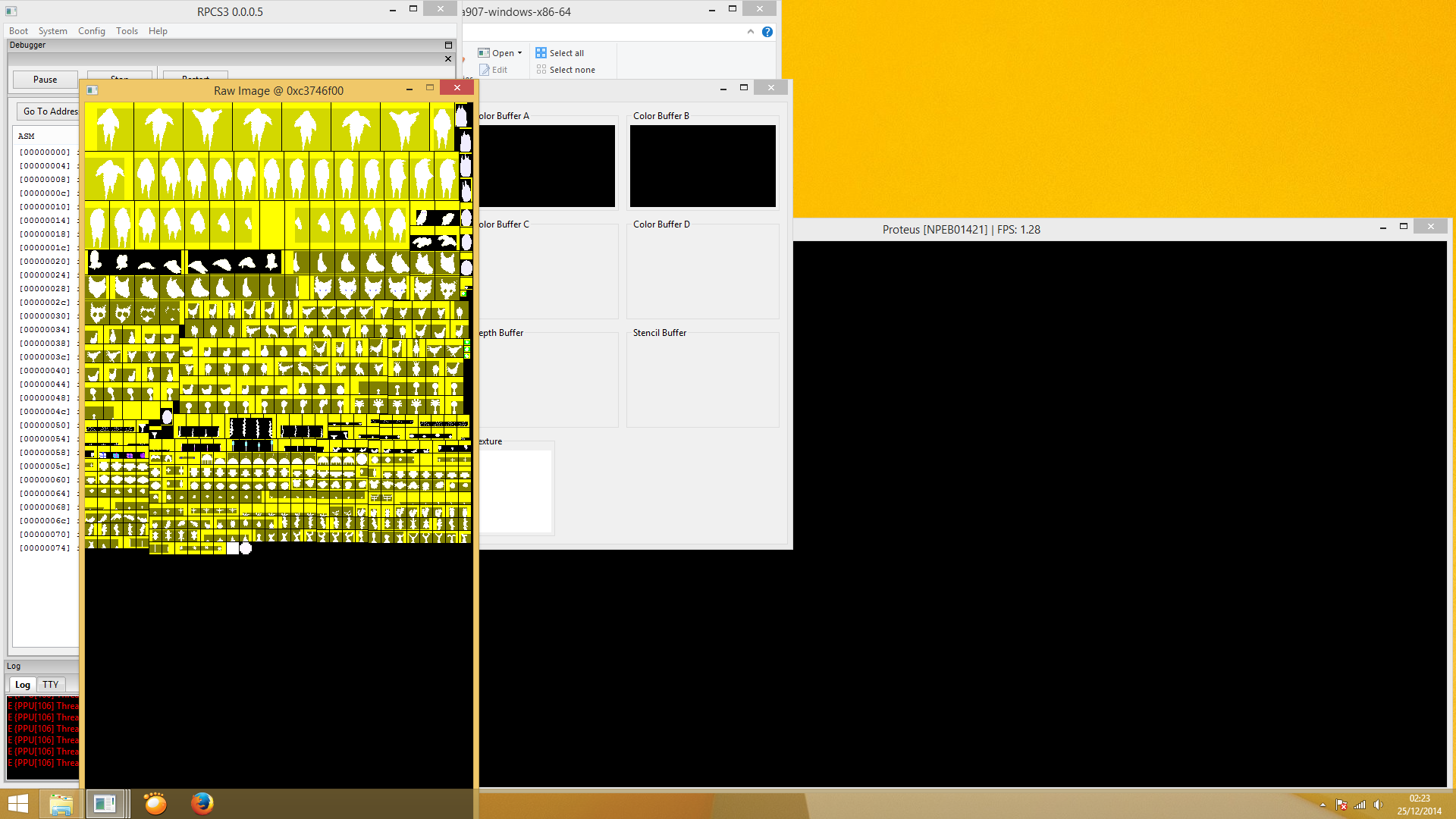The image size is (1456, 819).
Task: Launch GOM Player from the taskbar
Action: [155, 804]
